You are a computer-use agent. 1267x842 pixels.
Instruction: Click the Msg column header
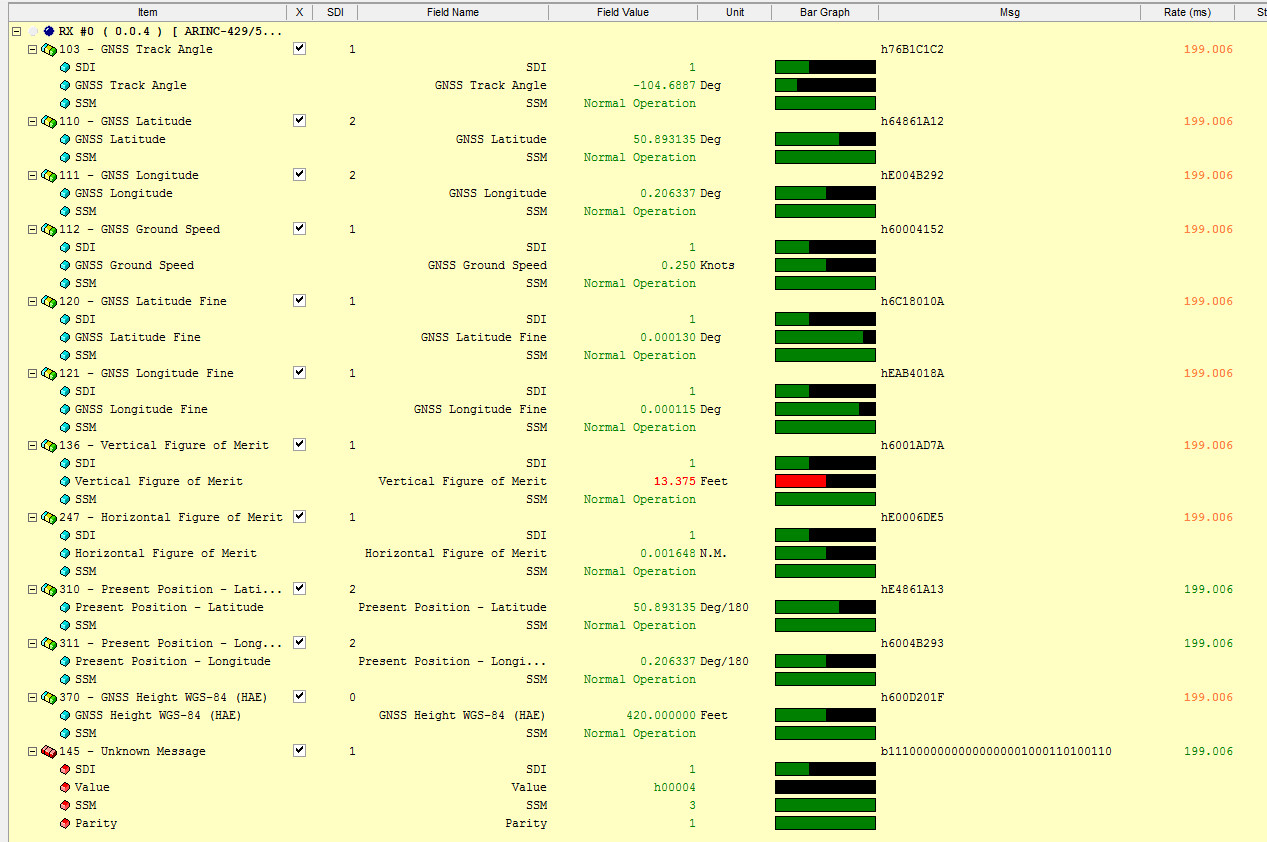pyautogui.click(x=1008, y=12)
